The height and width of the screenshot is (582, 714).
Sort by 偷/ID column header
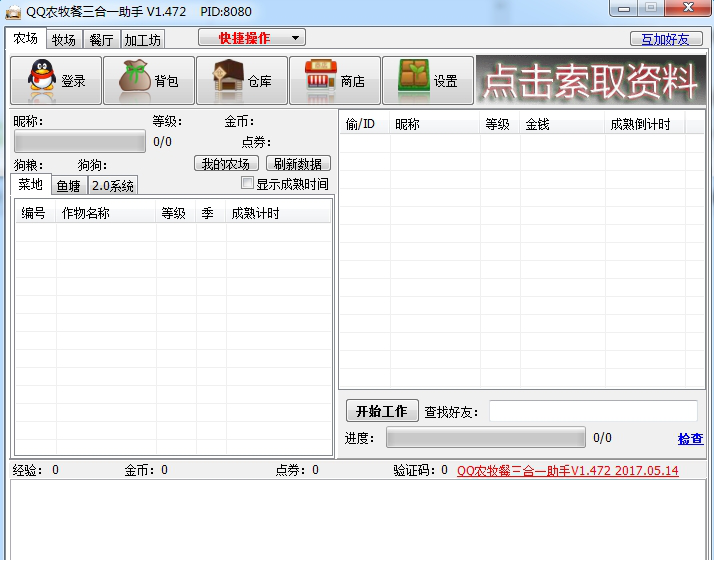pos(365,124)
